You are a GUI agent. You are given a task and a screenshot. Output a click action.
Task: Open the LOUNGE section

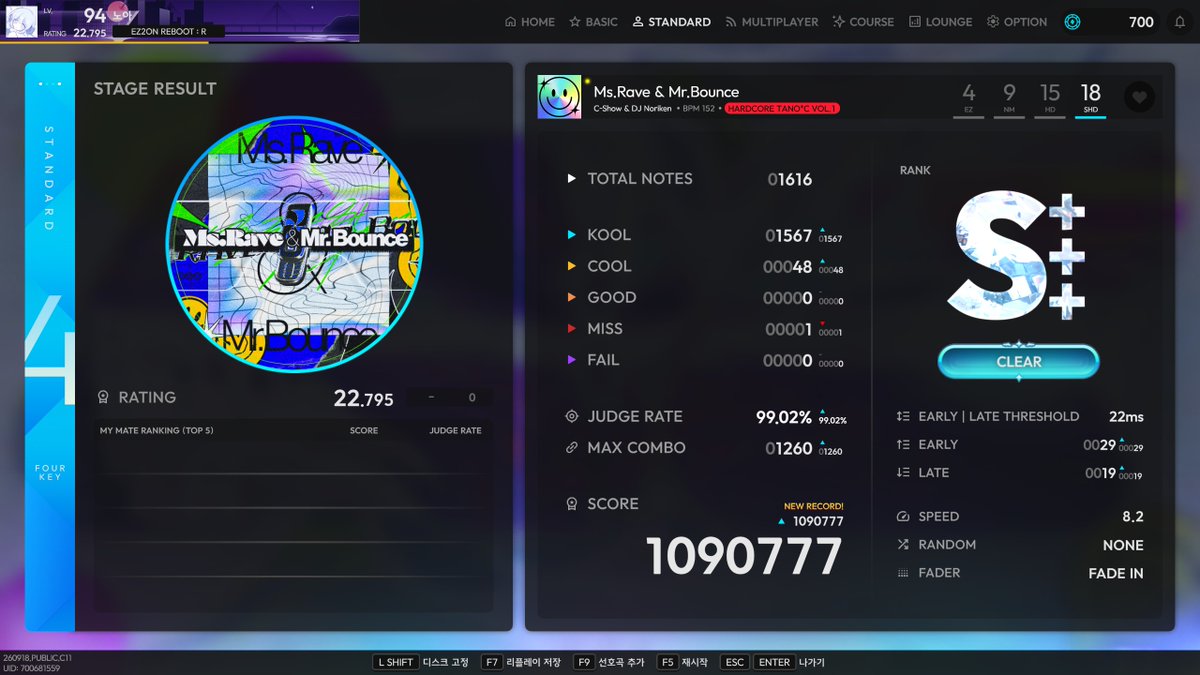click(x=940, y=22)
